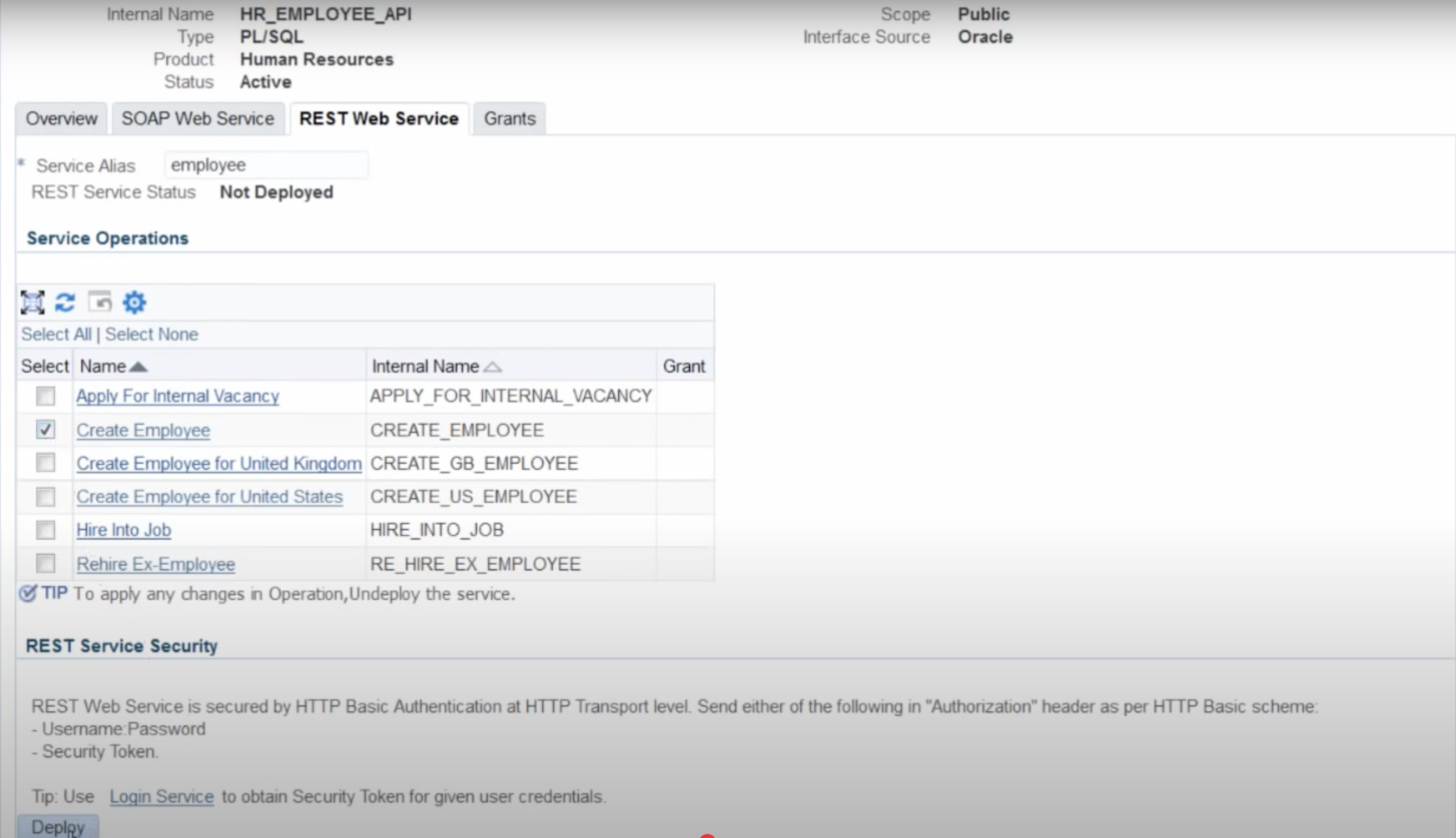Click the Select All link
1456x838 pixels.
point(56,334)
